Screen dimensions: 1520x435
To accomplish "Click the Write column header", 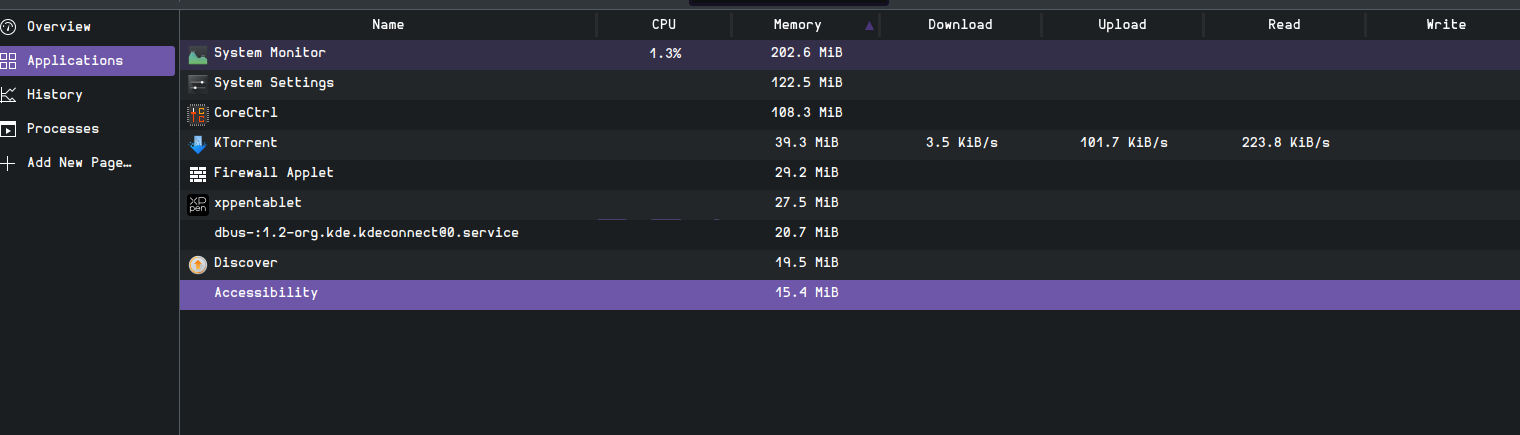I will click(1445, 25).
